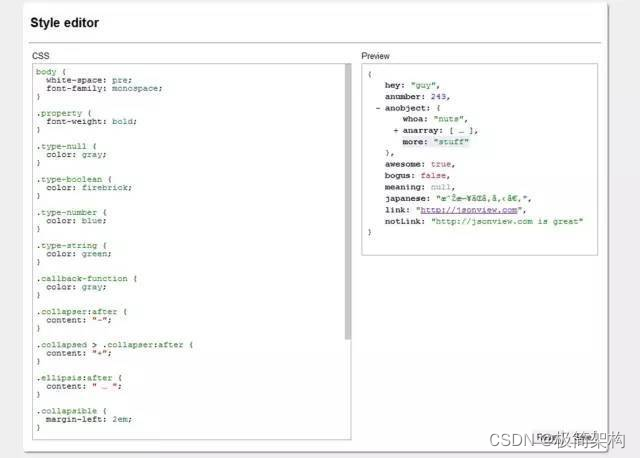Viewport: 640px width, 458px height.
Task: Click the 'Style editor' heading
Action: tap(64, 23)
